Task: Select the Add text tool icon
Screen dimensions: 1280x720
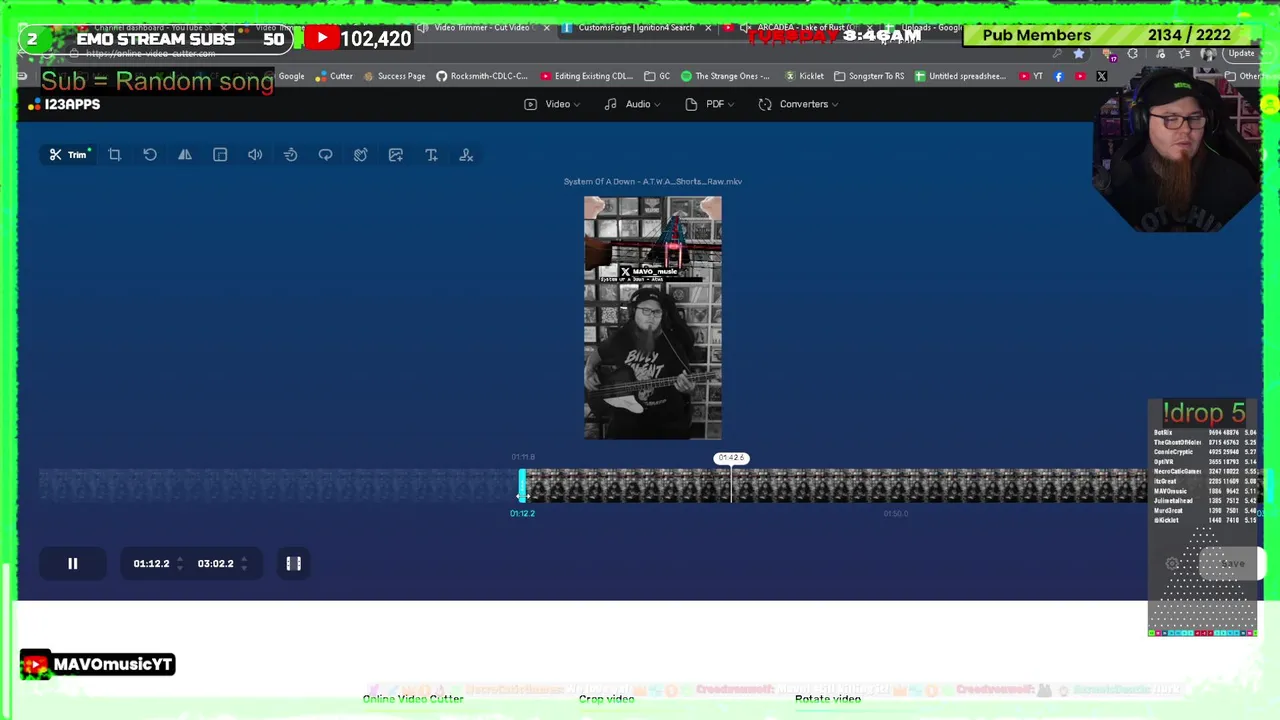Action: [431, 155]
